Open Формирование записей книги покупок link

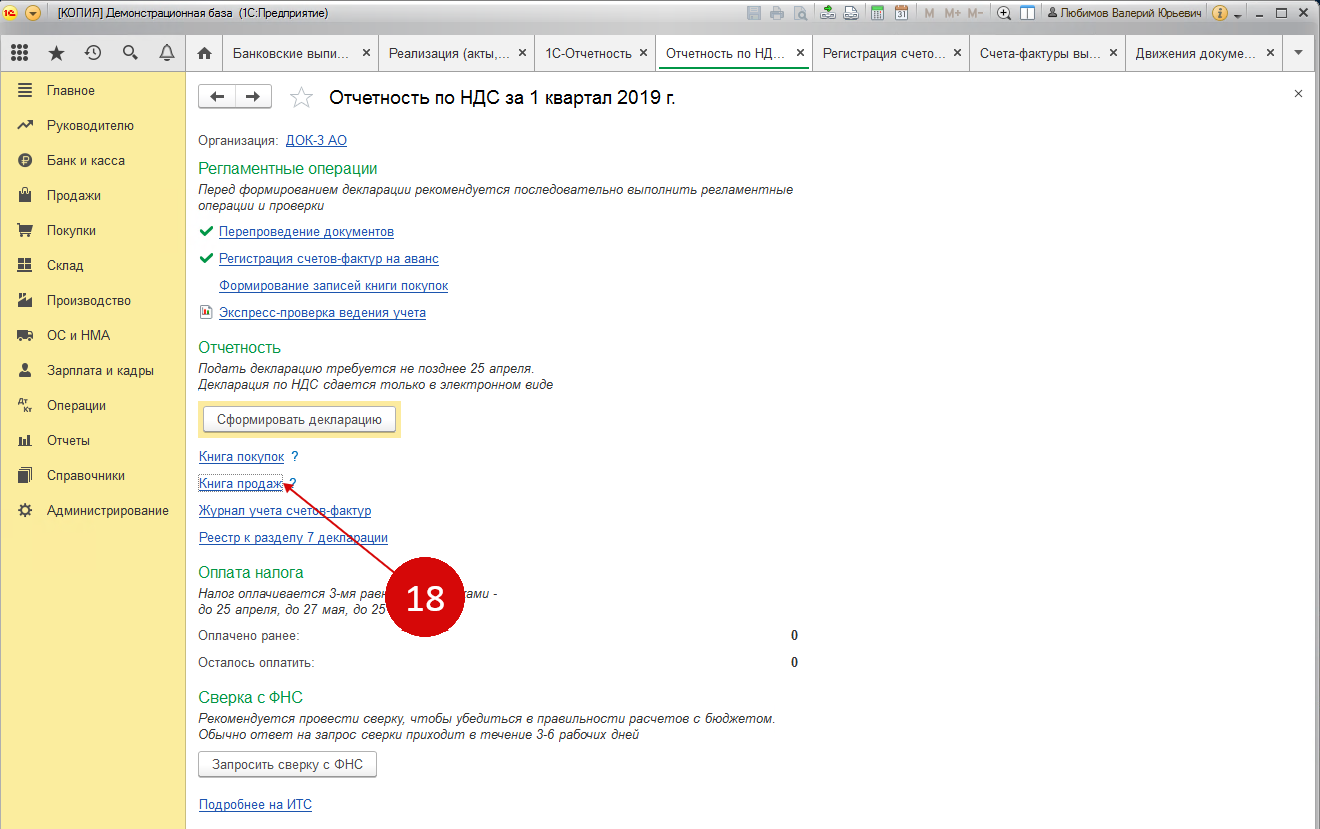[x=333, y=285]
